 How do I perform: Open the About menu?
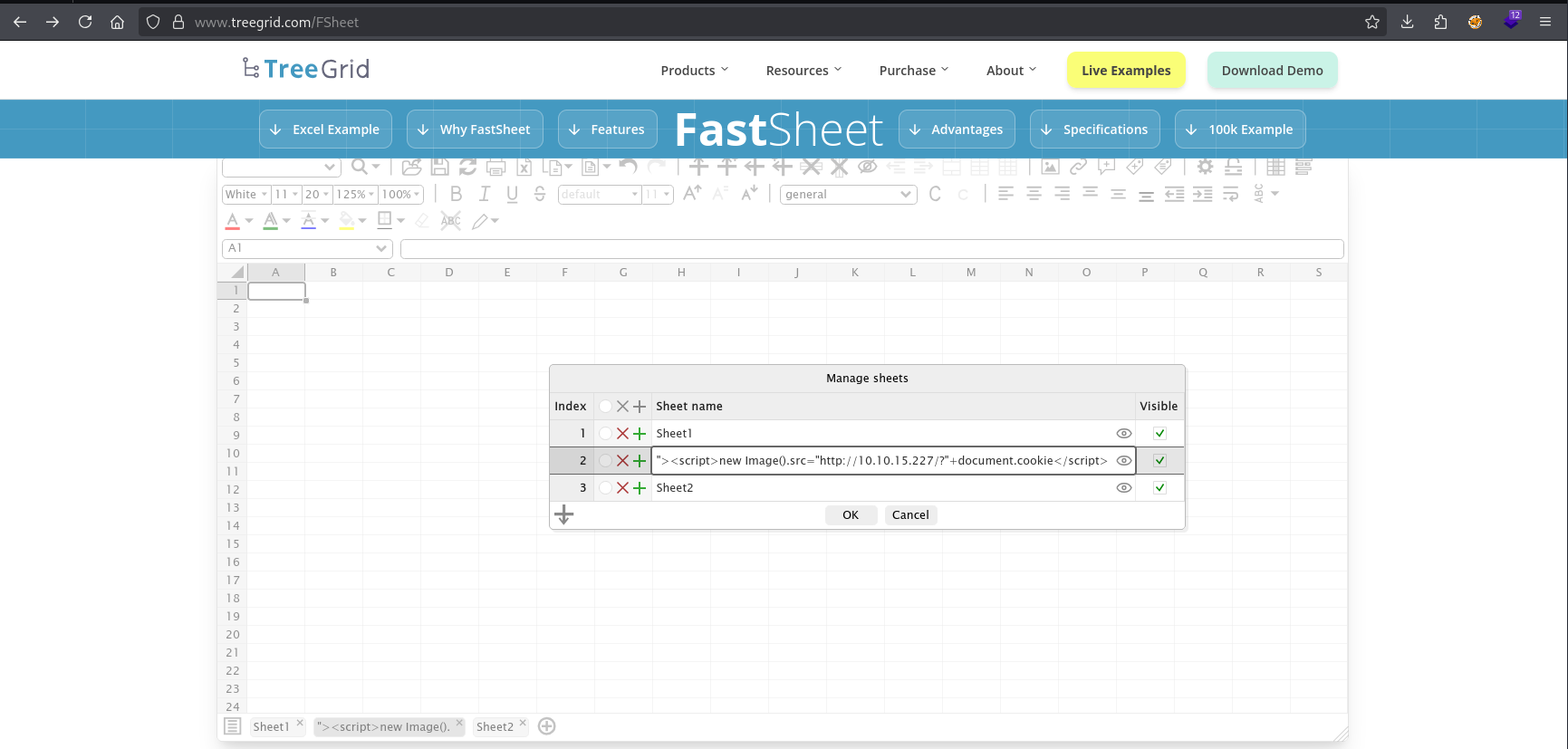click(x=1011, y=71)
